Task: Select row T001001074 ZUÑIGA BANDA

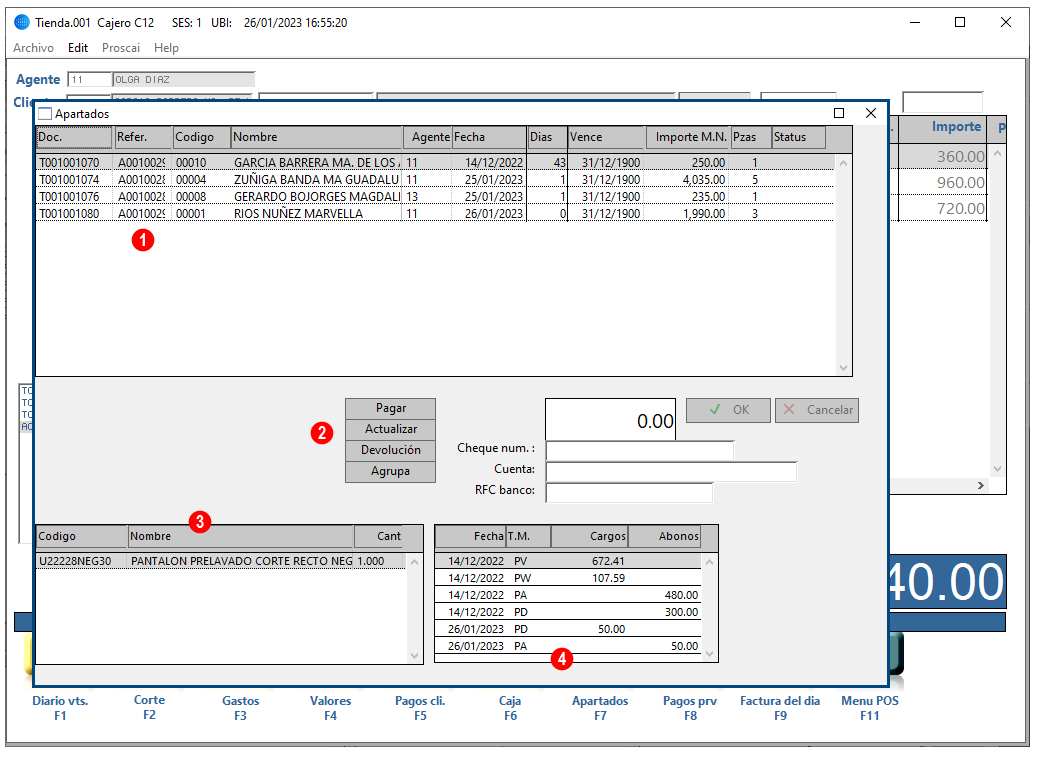Action: pyautogui.click(x=434, y=180)
